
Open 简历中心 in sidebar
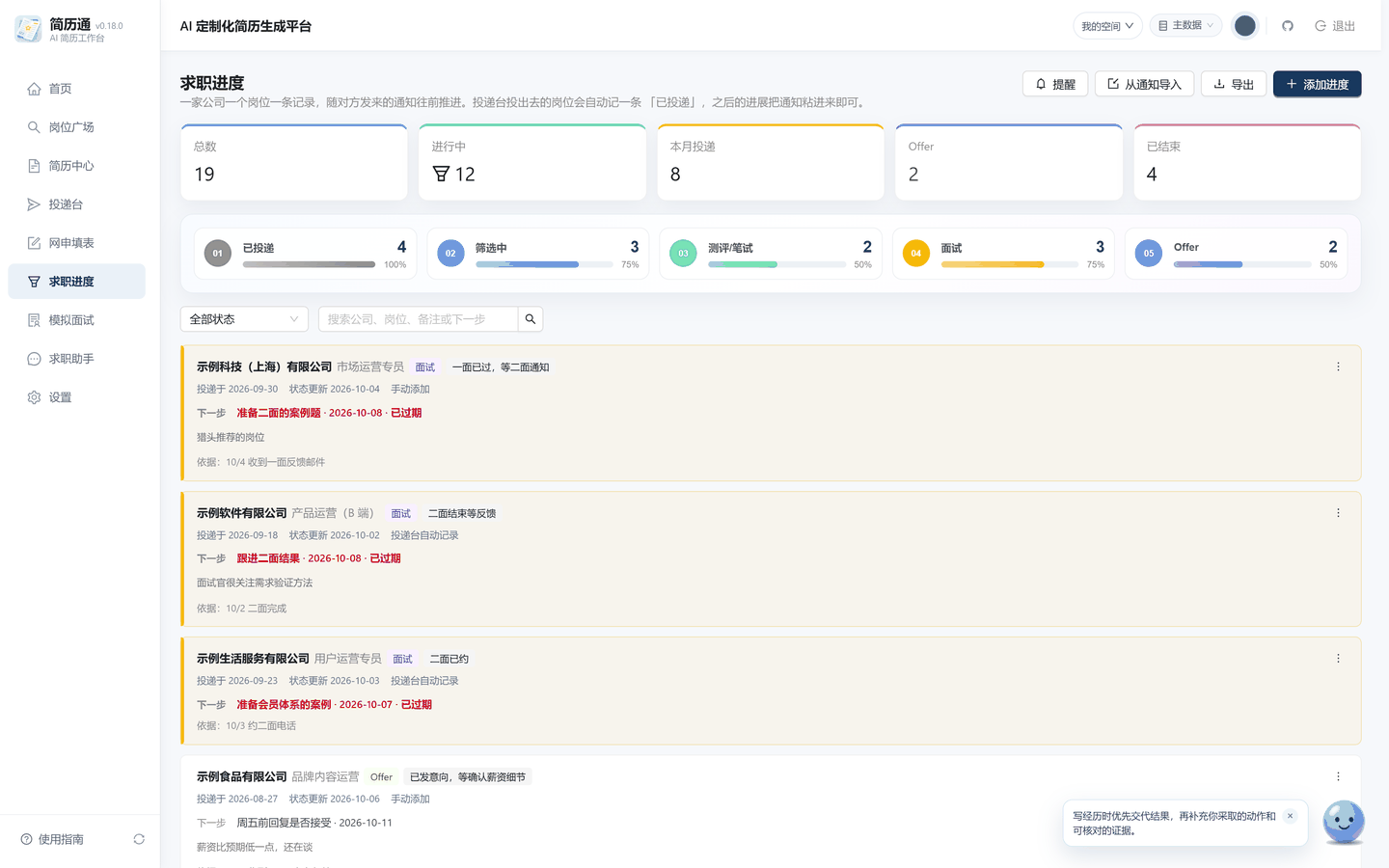tap(76, 166)
